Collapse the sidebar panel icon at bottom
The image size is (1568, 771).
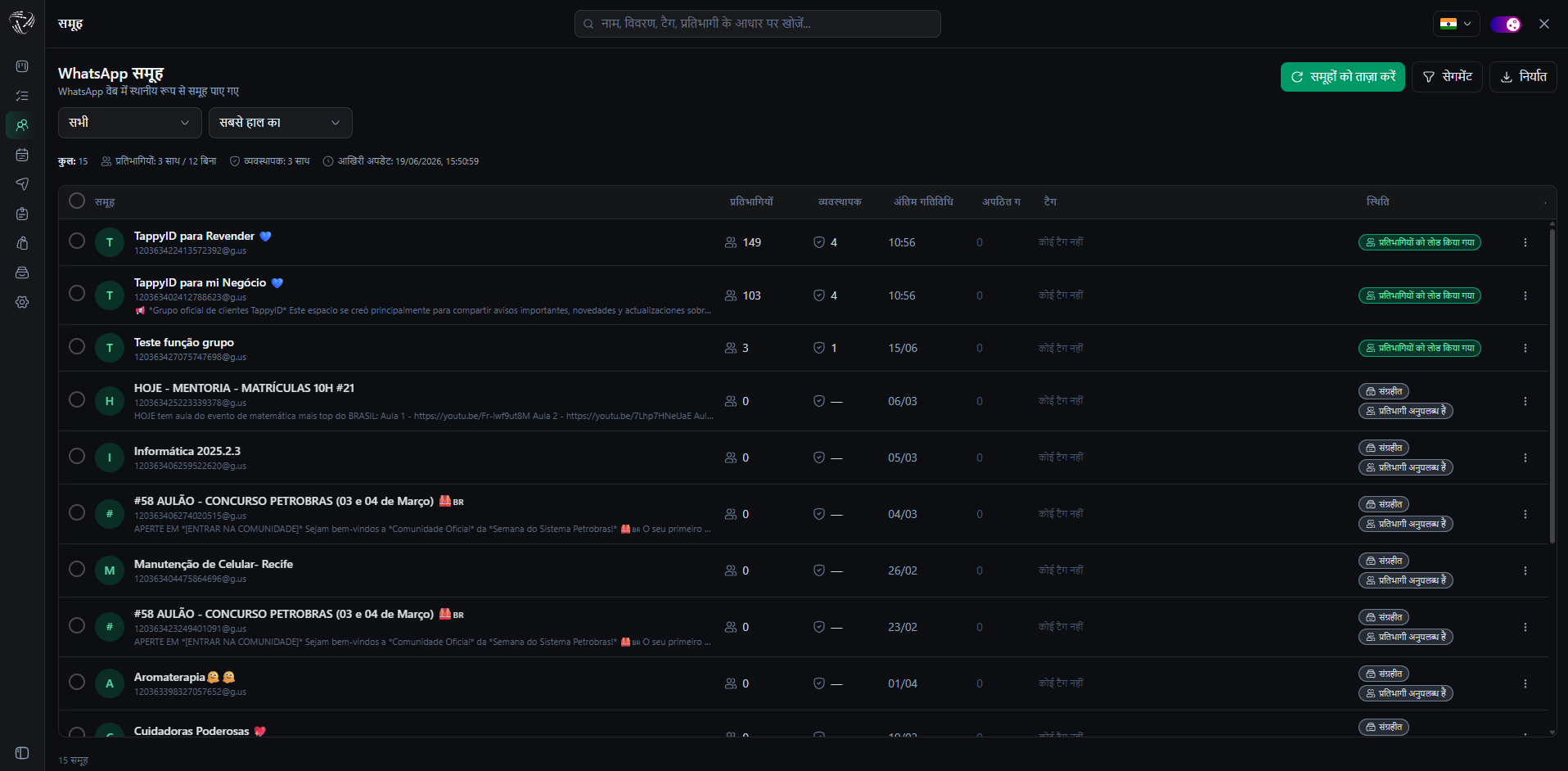(22, 753)
